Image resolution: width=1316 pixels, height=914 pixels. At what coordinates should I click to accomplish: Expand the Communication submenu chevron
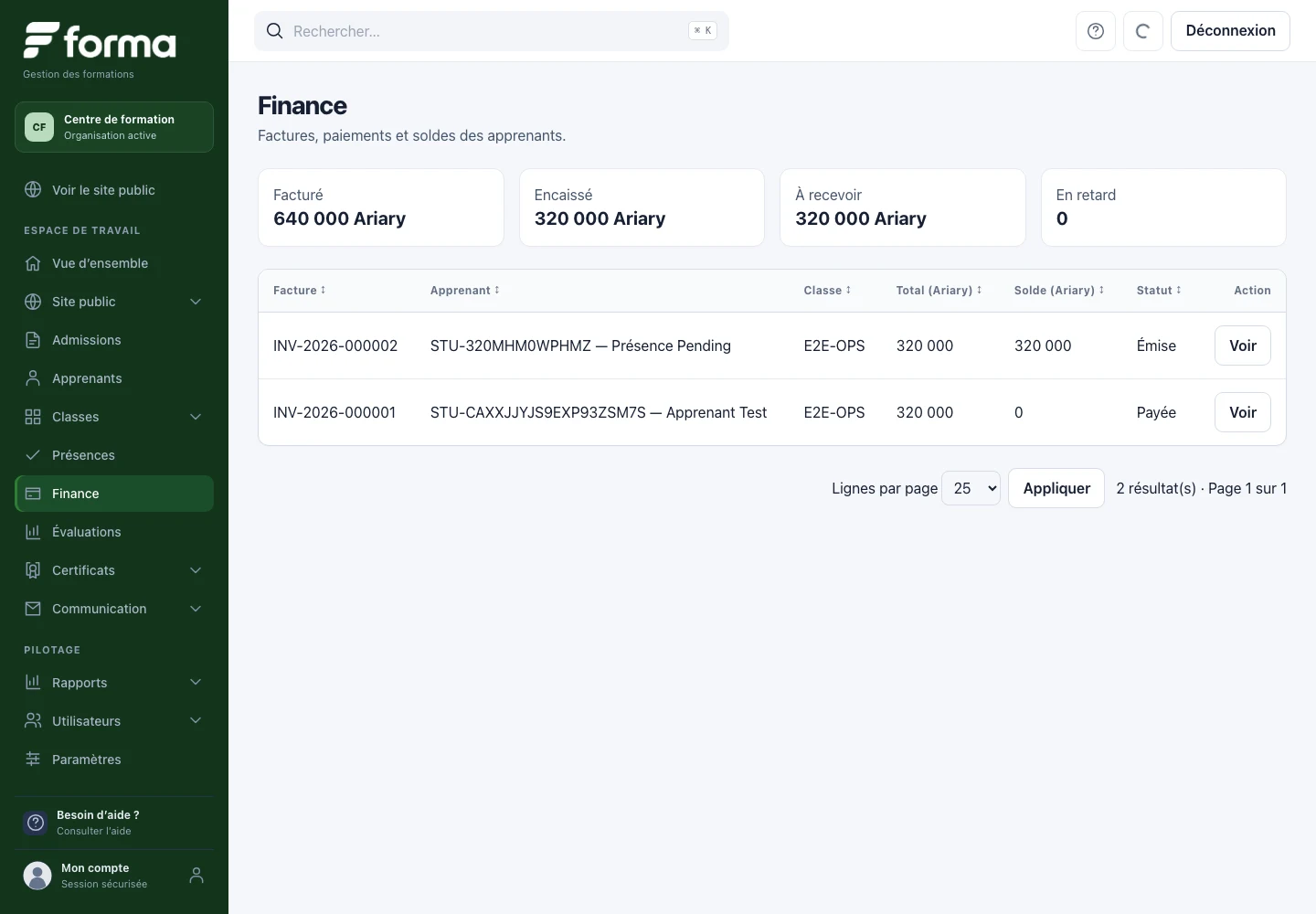point(196,609)
